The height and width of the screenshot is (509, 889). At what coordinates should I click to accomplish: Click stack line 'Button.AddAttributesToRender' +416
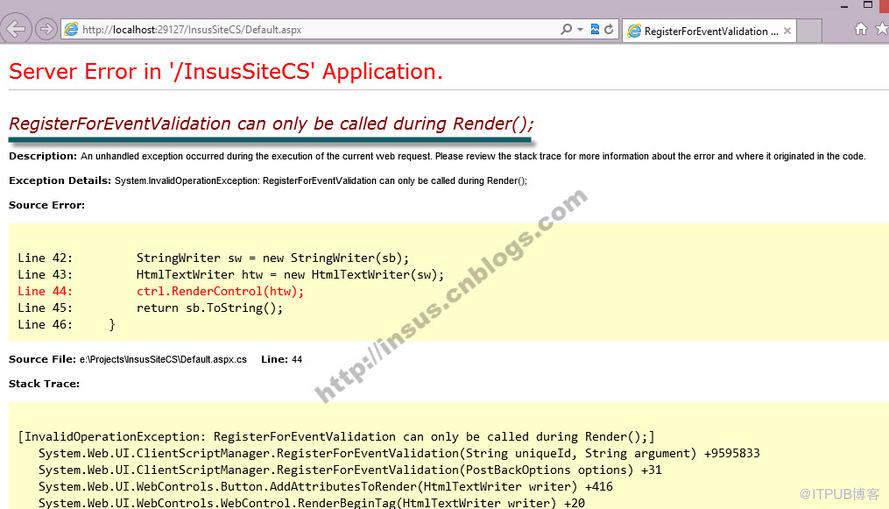[325, 486]
